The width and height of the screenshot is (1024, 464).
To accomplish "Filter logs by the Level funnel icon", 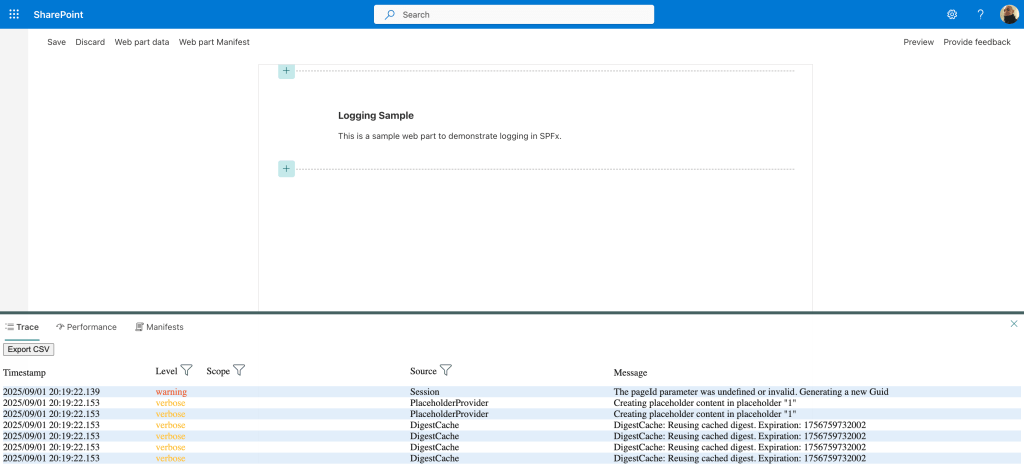I will pos(186,371).
